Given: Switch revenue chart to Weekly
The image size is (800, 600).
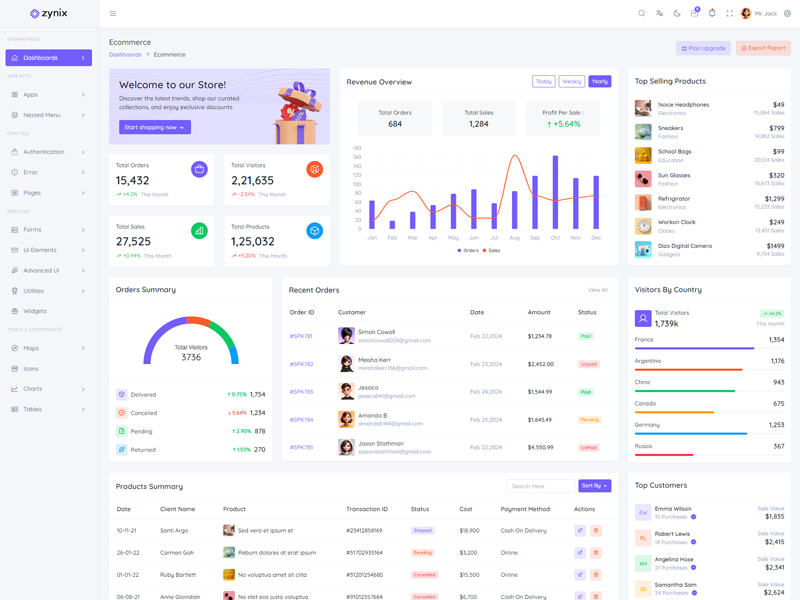Looking at the screenshot, I should (572, 82).
